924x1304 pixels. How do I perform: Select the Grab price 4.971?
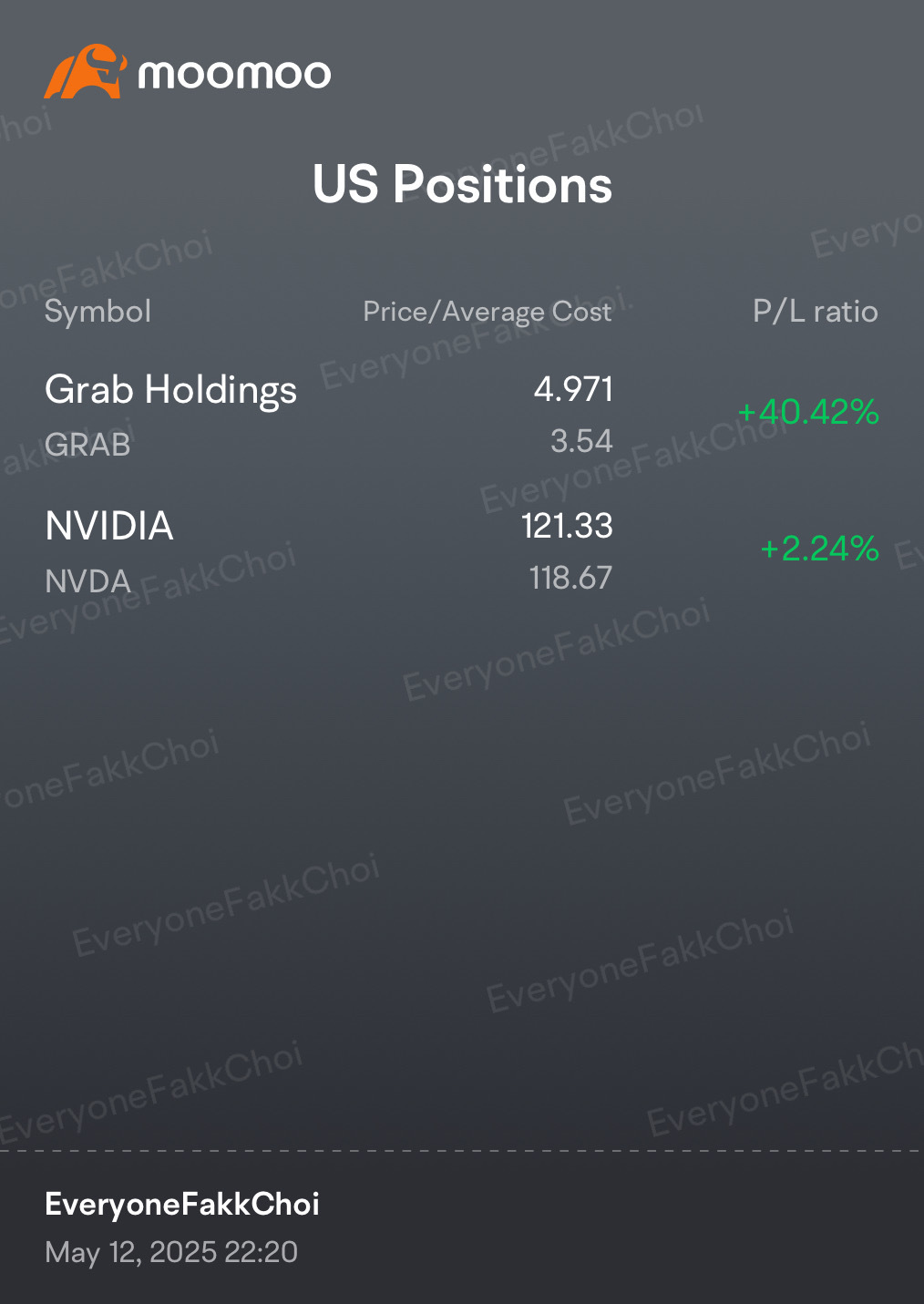pos(573,389)
